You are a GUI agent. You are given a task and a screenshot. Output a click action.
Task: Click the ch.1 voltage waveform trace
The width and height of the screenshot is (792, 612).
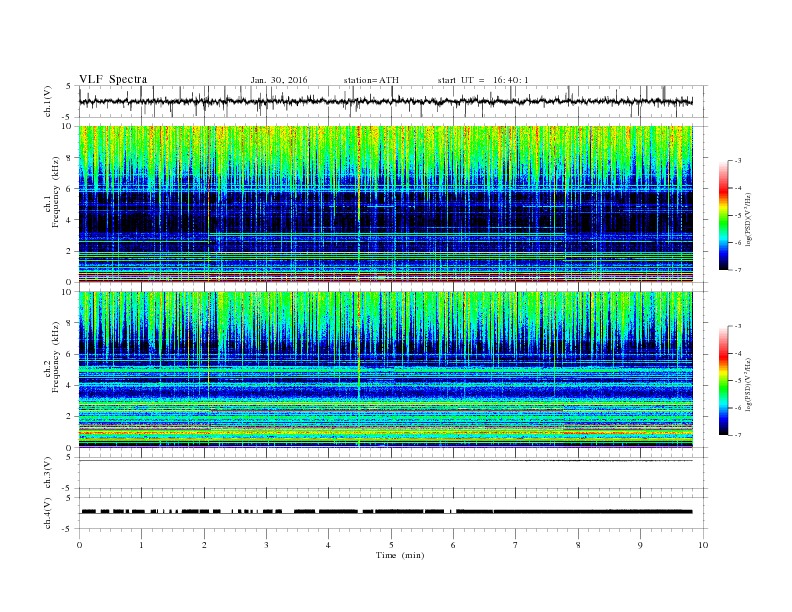386,101
